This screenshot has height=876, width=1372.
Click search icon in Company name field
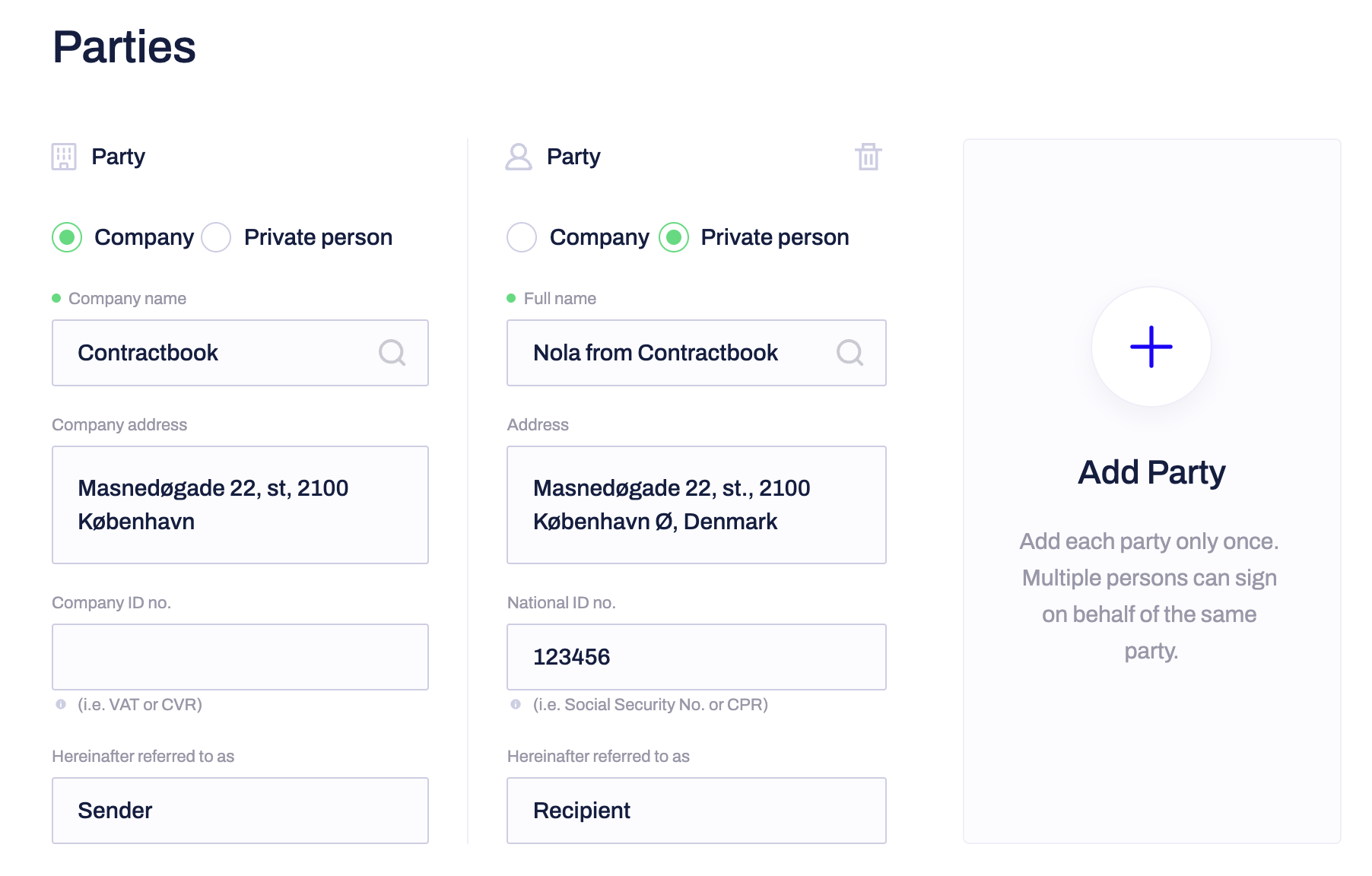click(x=392, y=353)
